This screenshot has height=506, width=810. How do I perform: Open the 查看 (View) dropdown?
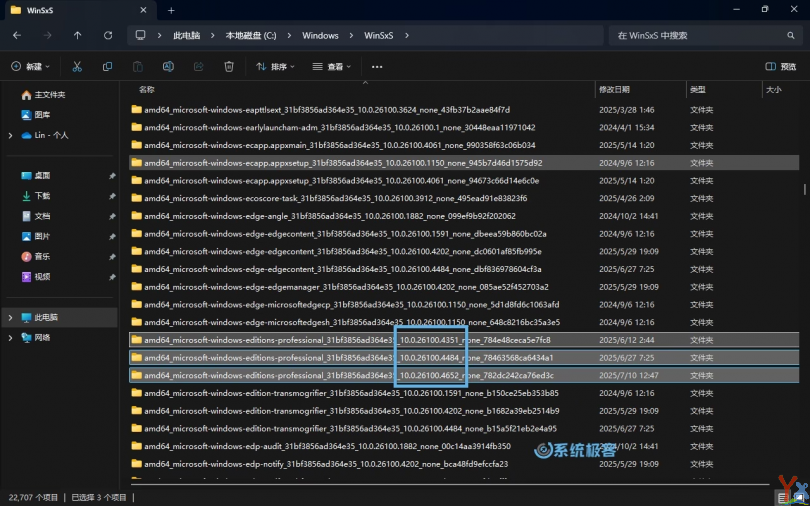pos(333,67)
